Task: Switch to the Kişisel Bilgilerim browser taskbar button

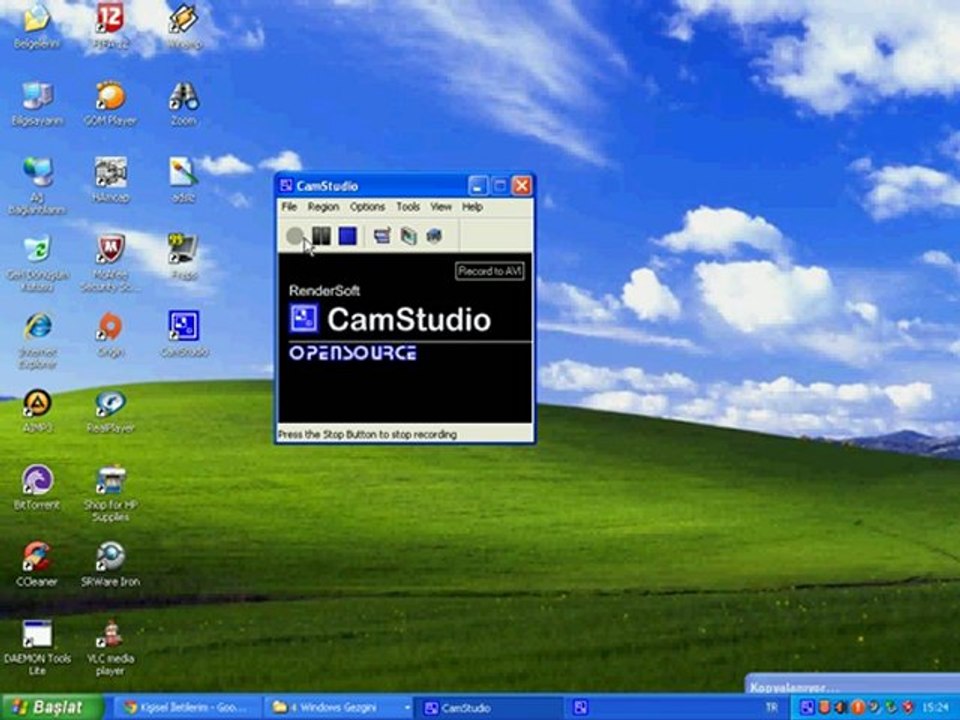Action: click(x=189, y=707)
